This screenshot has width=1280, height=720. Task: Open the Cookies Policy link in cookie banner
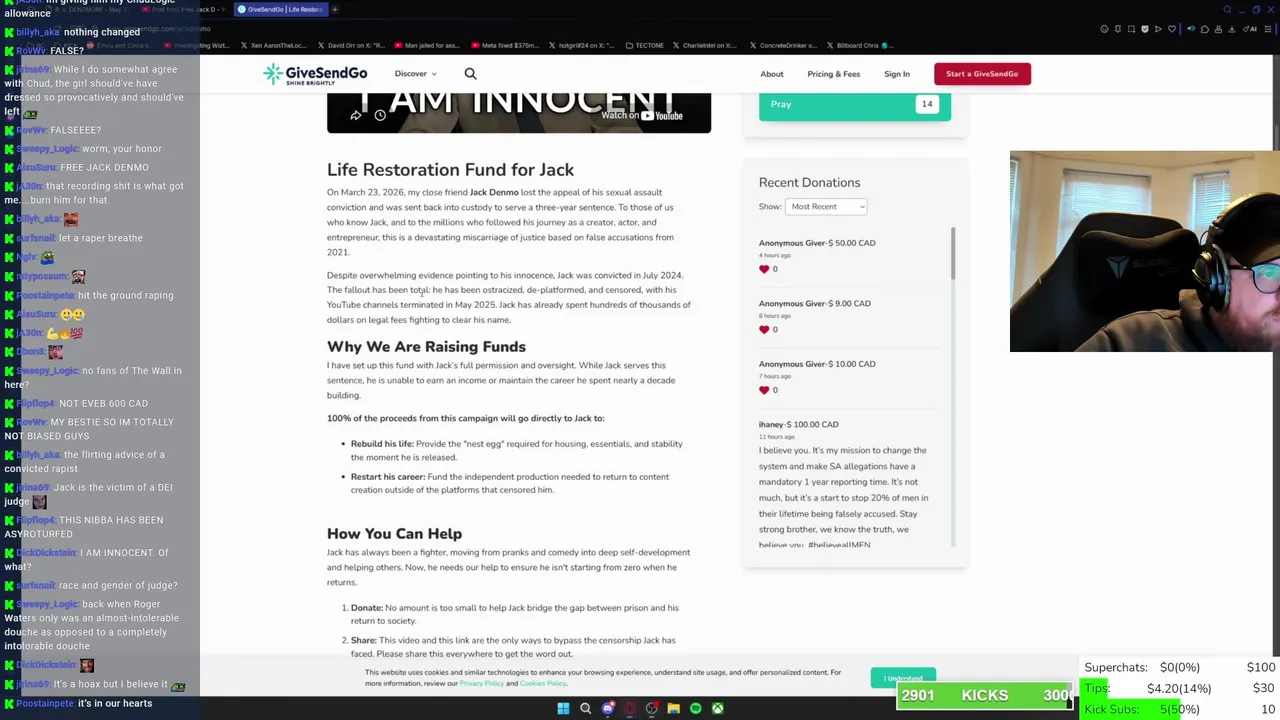point(543,683)
